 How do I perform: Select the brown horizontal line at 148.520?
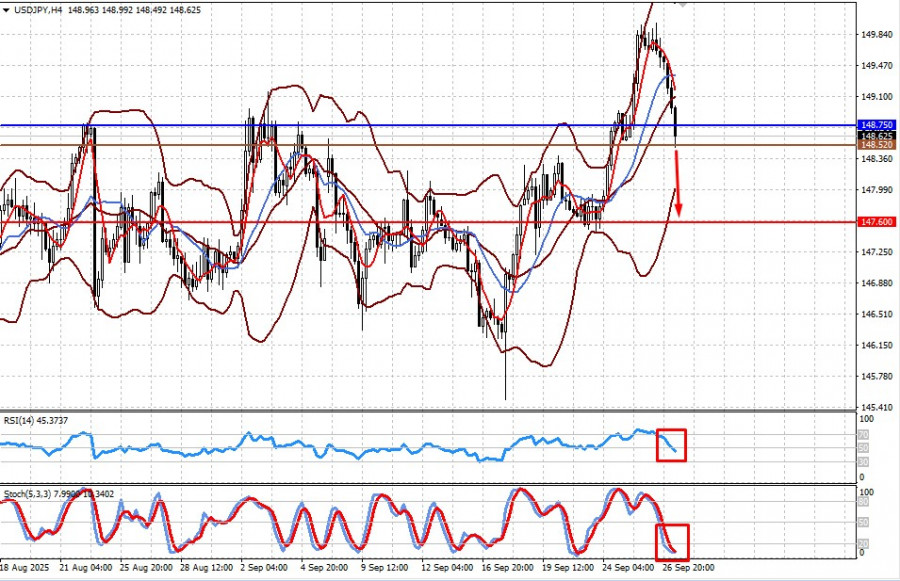(x=428, y=145)
